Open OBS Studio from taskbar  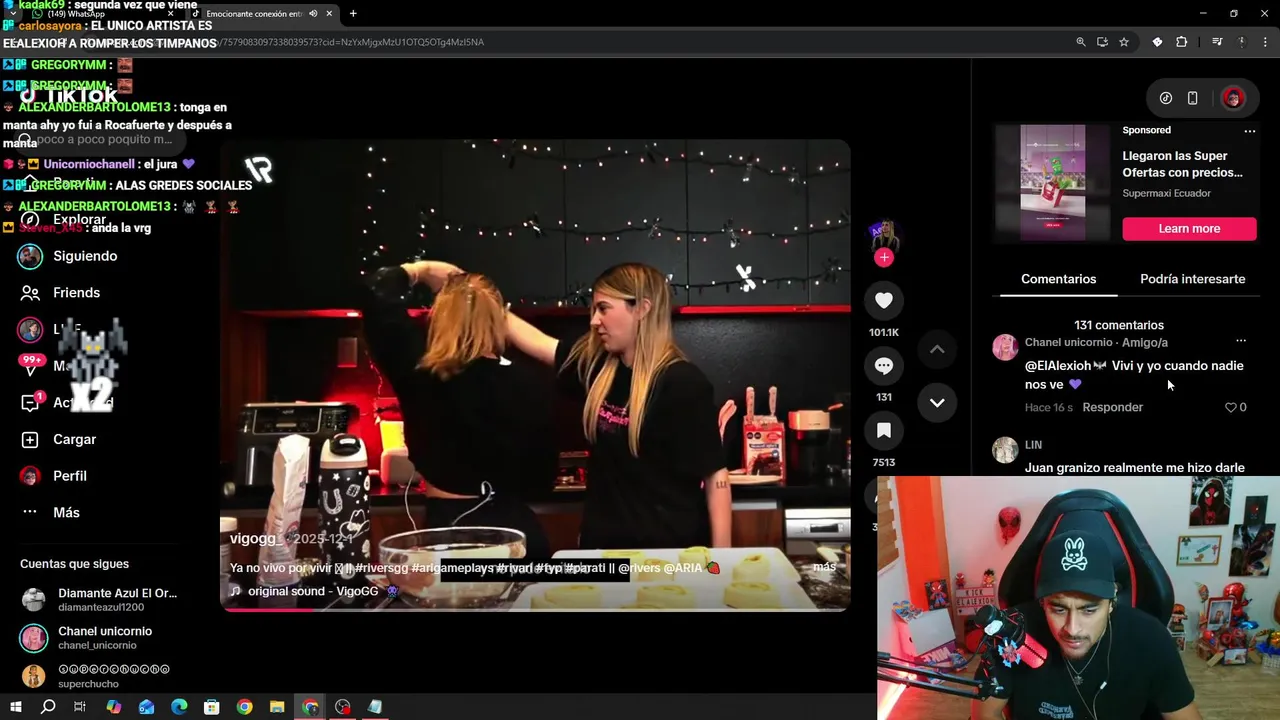(x=343, y=707)
